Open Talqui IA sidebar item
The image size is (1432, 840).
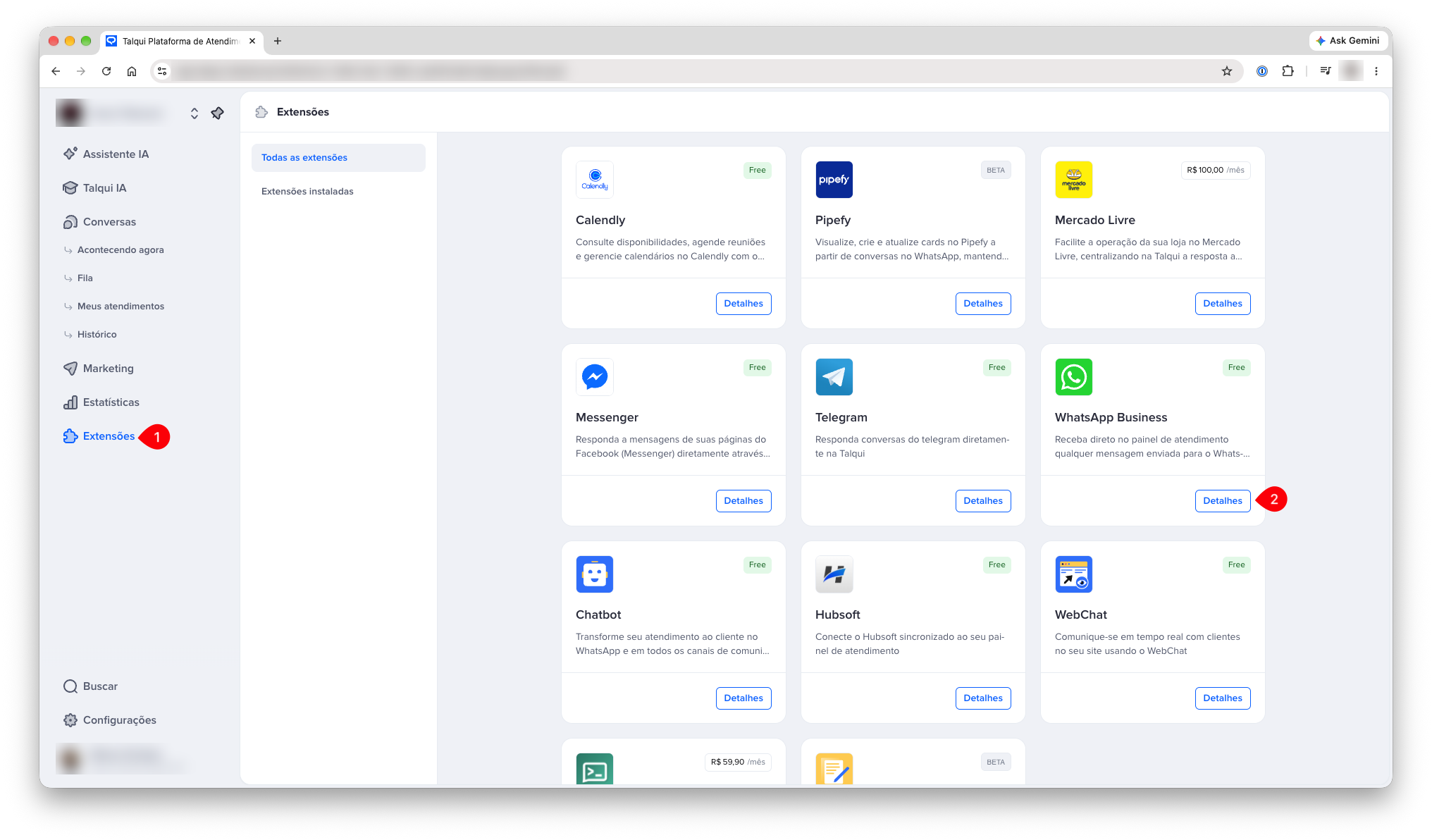[x=94, y=187]
